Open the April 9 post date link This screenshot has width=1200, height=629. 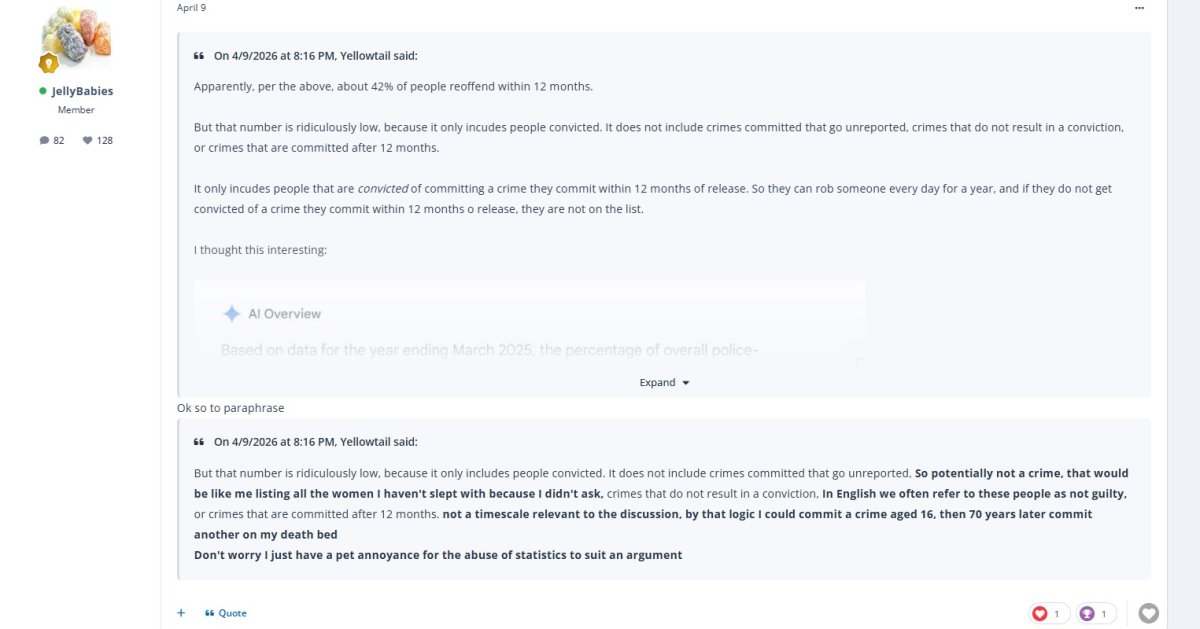click(191, 8)
